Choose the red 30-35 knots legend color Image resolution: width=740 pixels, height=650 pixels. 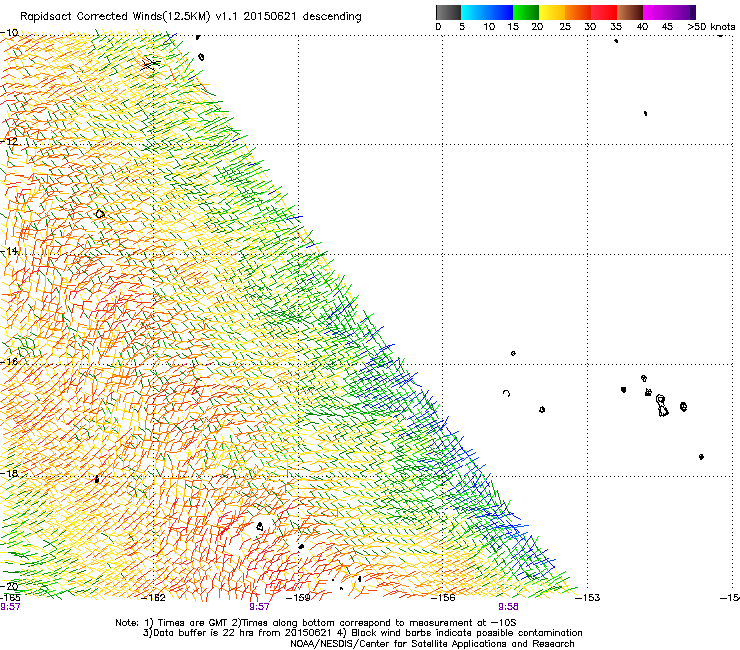(x=604, y=12)
